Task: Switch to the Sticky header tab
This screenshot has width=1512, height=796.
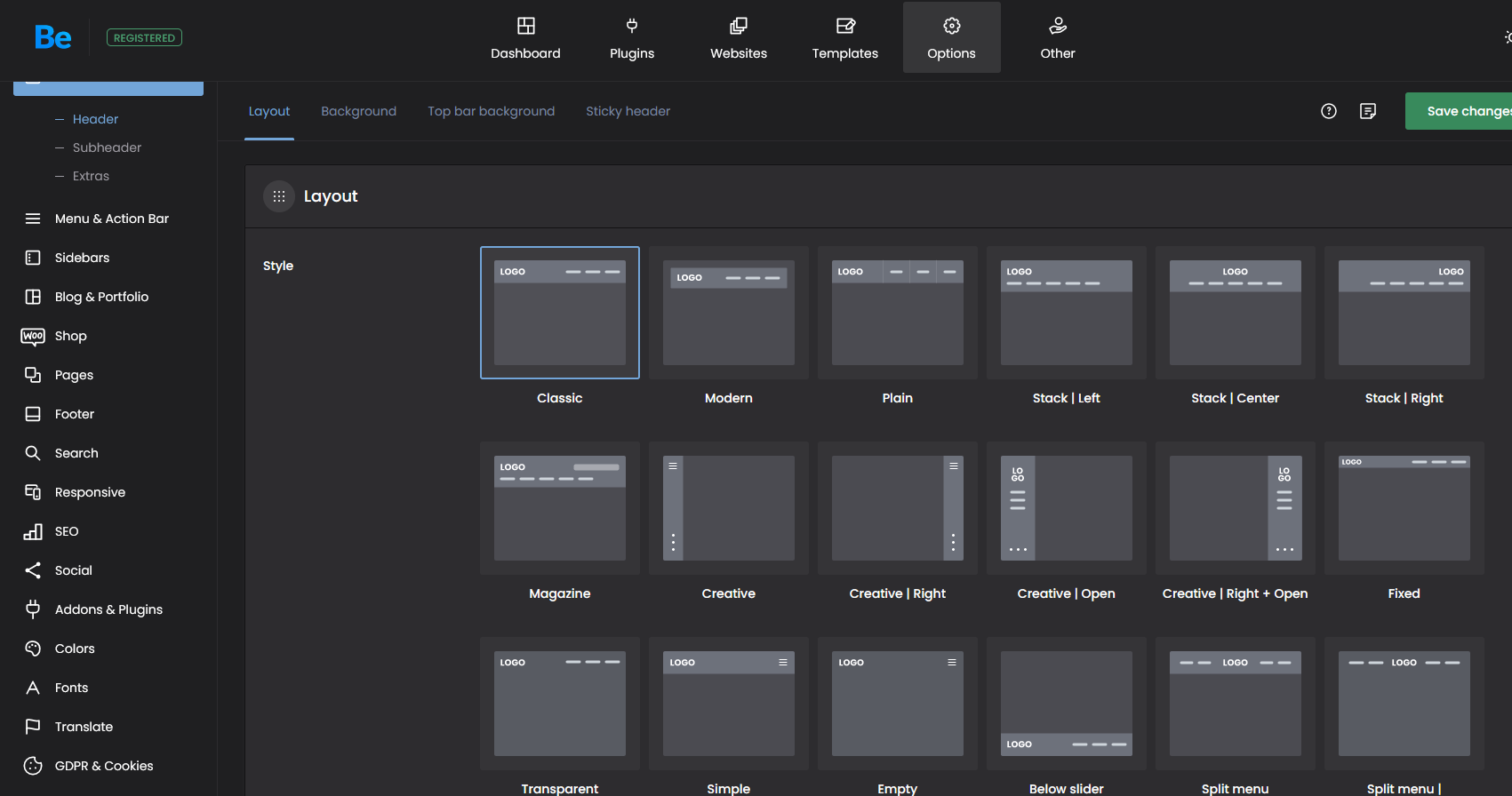Action: [x=628, y=111]
